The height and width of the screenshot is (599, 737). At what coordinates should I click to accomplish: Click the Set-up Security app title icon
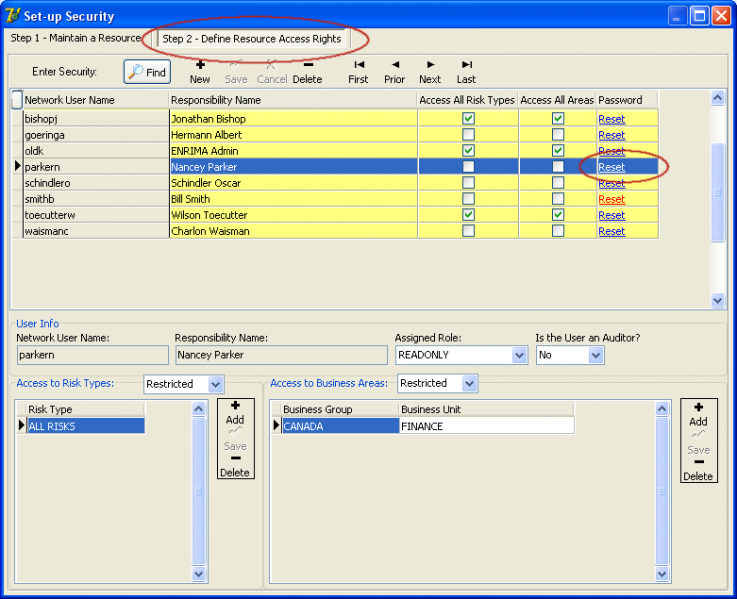(12, 16)
